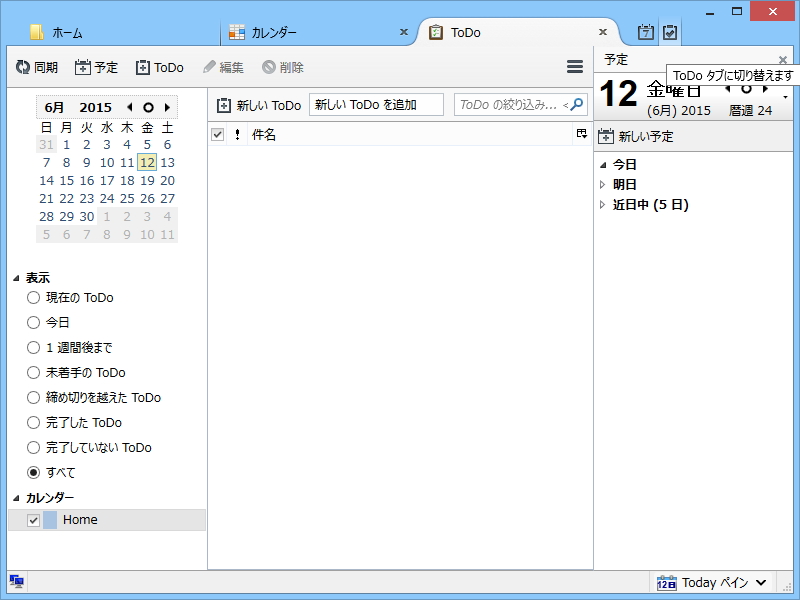
Task: Select the すべて radio button
Action: click(33, 472)
